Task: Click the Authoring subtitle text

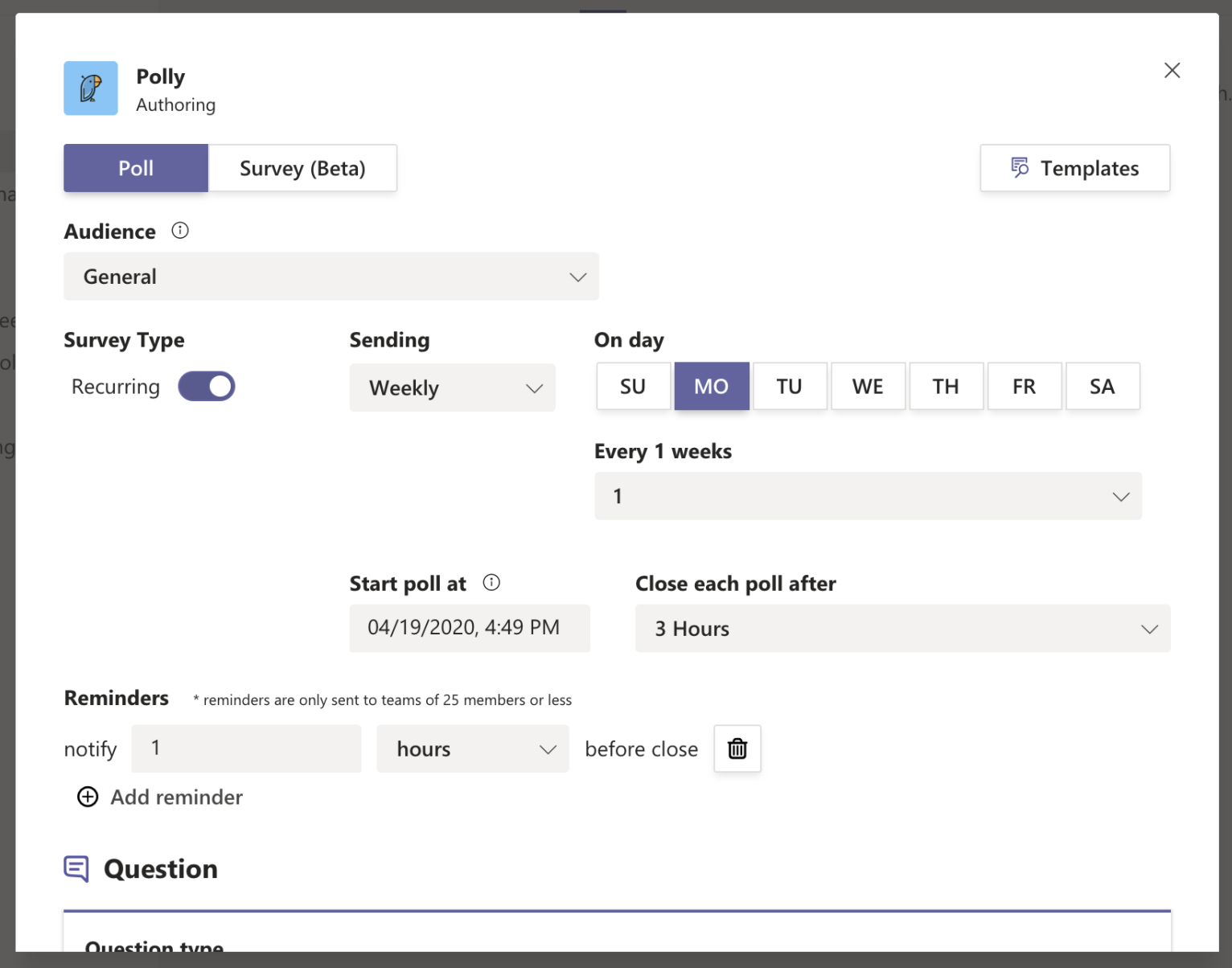Action: [175, 105]
